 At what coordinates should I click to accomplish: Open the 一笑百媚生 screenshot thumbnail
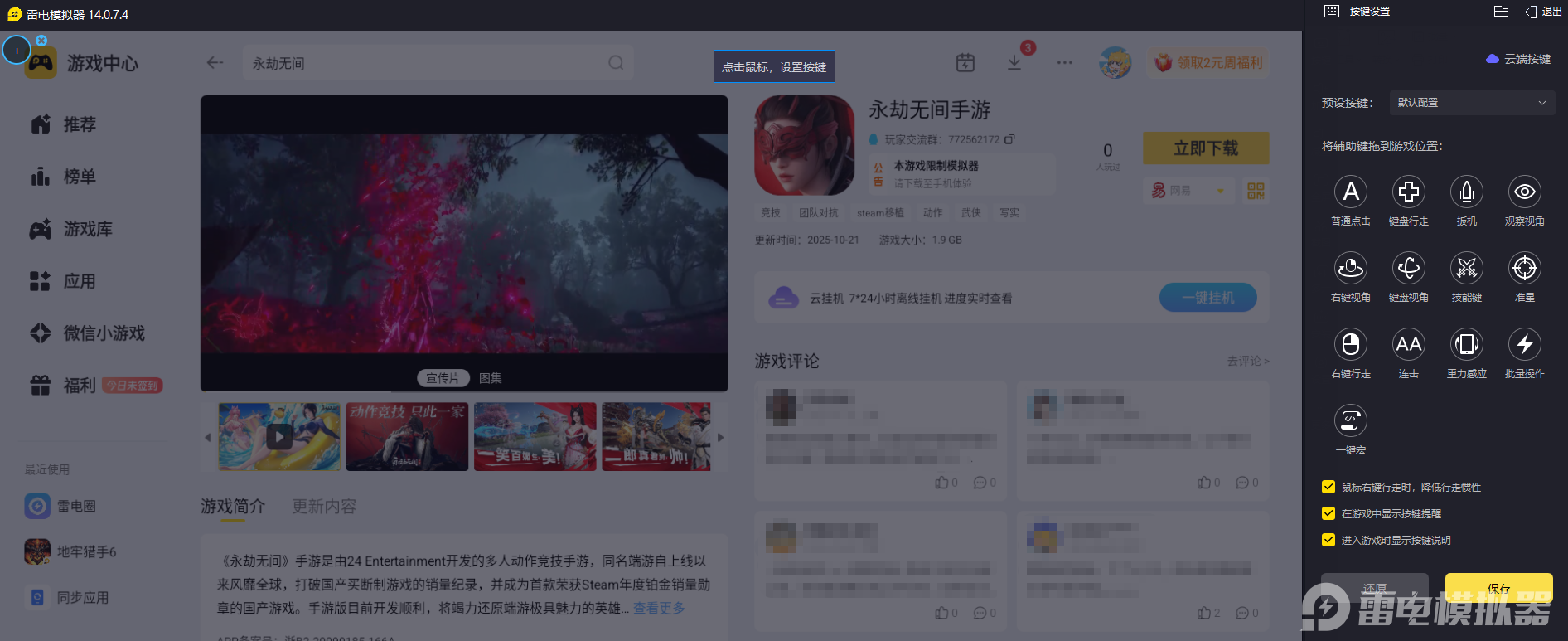tap(535, 437)
